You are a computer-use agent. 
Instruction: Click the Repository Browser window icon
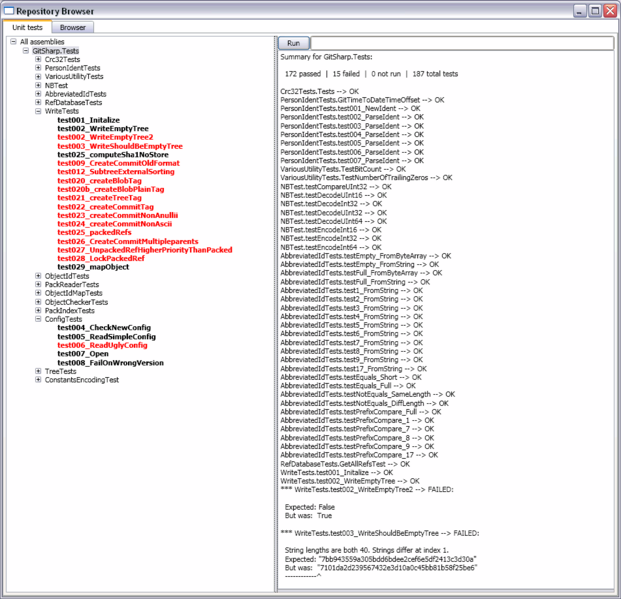pyautogui.click(x=8, y=11)
